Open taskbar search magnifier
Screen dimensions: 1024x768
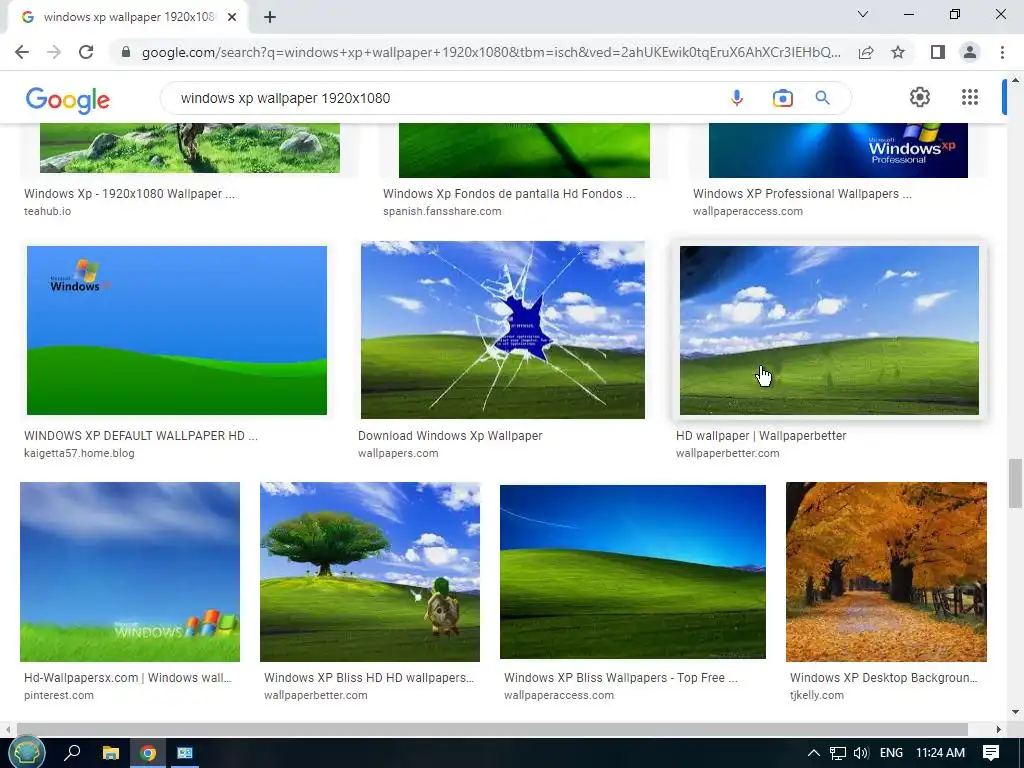72,753
